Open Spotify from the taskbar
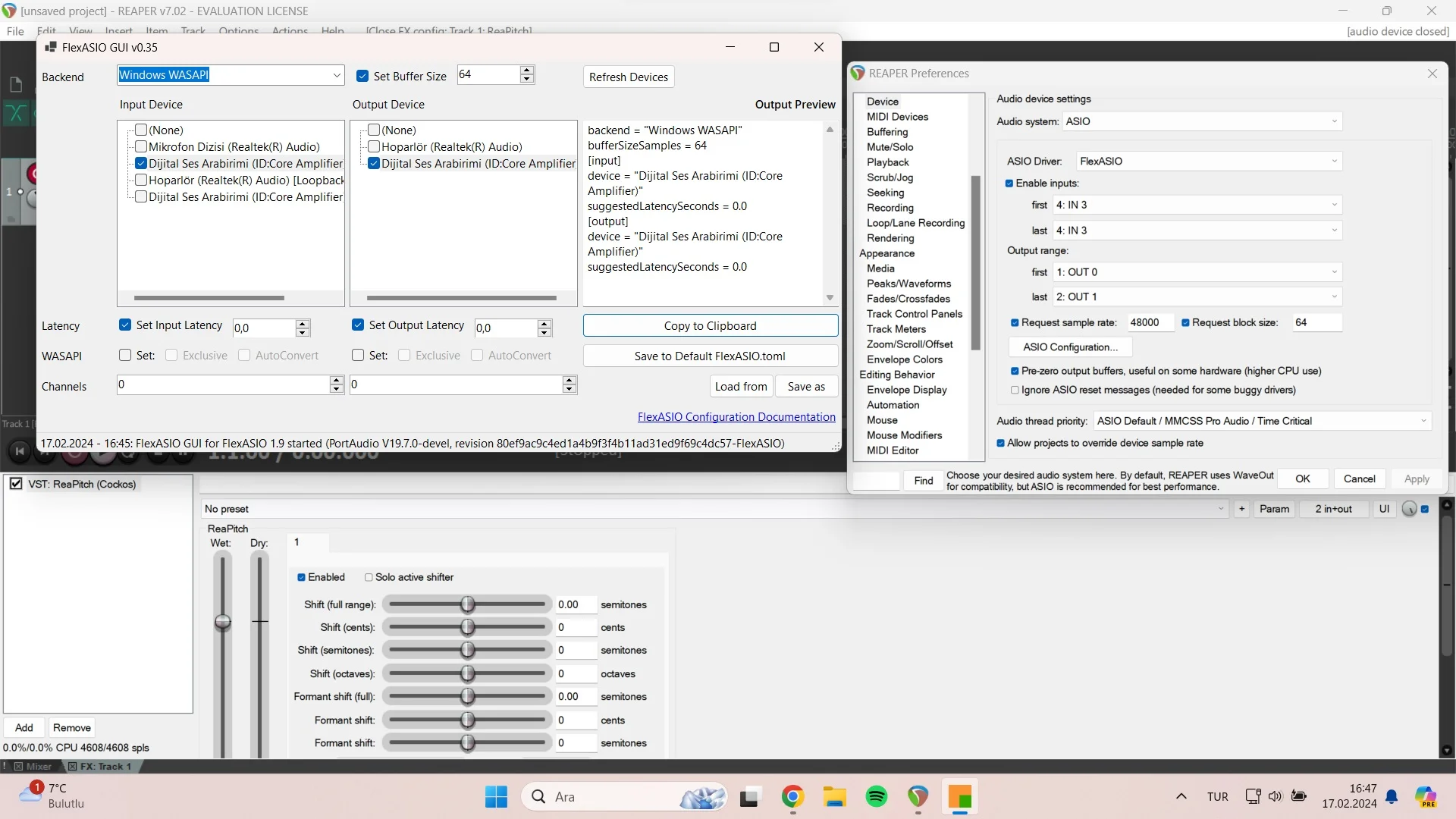Screen dimensions: 1456x819 tap(877, 797)
